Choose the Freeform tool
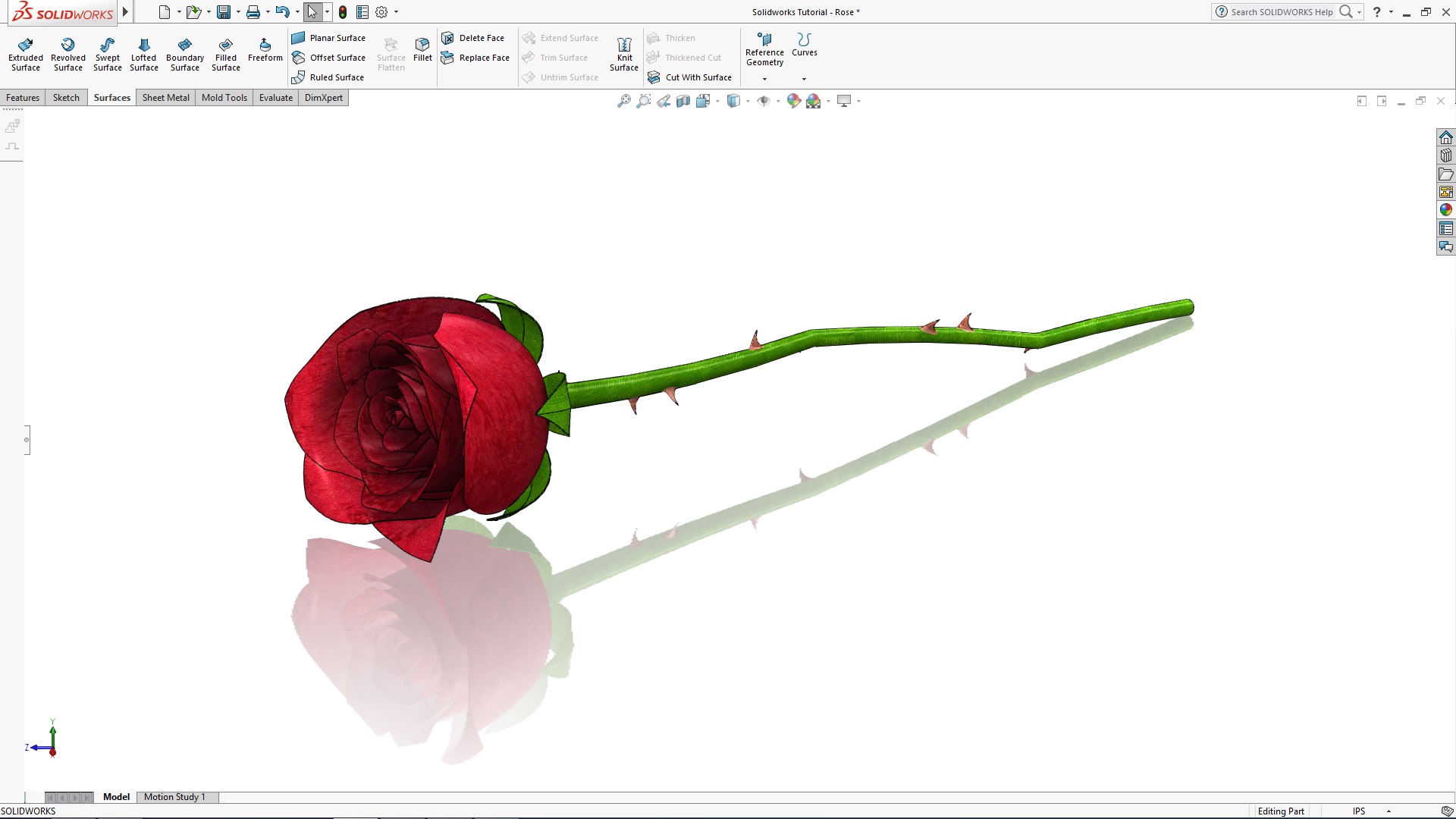1456x819 pixels. tap(265, 50)
